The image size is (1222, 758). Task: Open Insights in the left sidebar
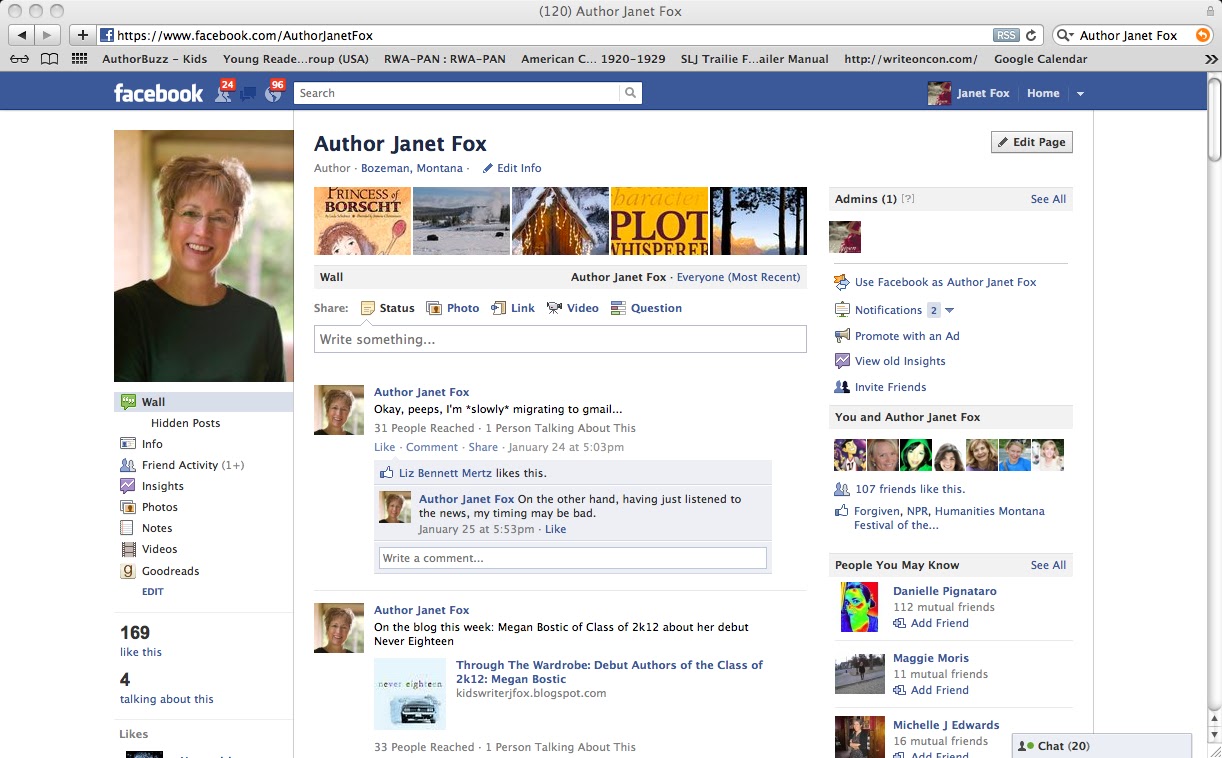click(162, 486)
